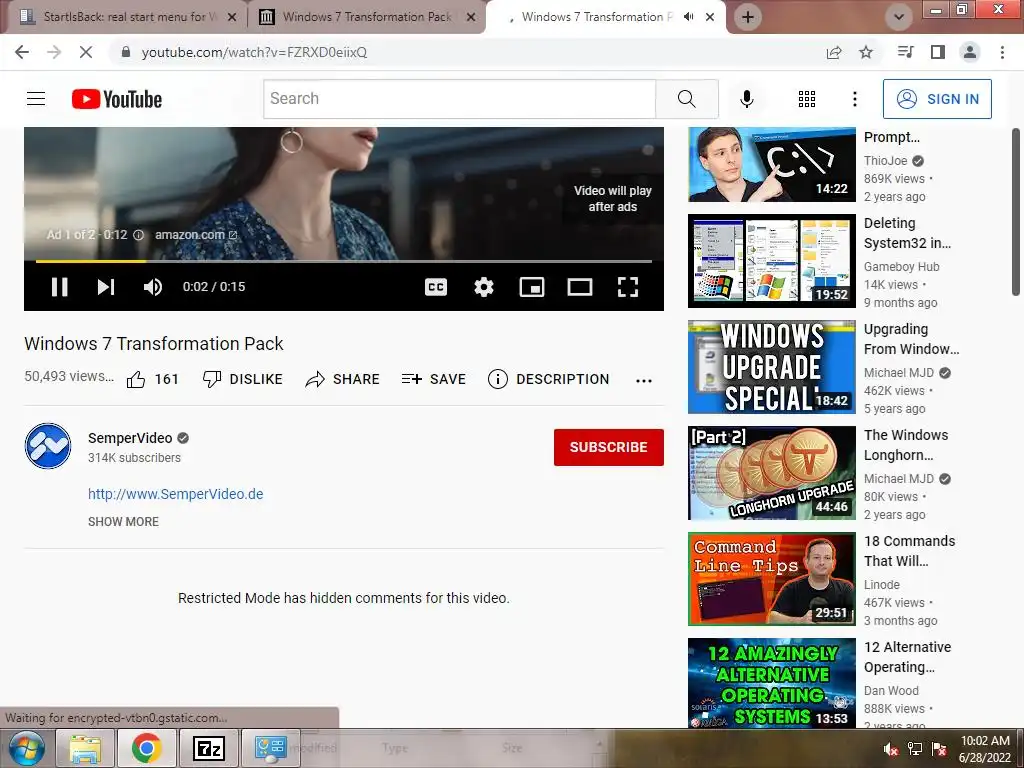The image size is (1024, 768).
Task: Bookmark this page with the star
Action: click(x=866, y=53)
